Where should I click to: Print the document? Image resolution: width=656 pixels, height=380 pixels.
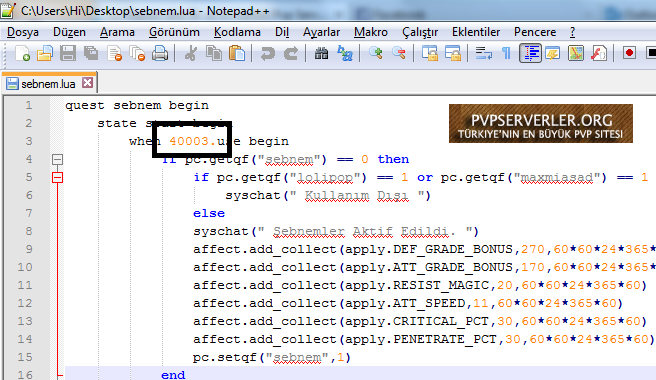pyautogui.click(x=160, y=54)
